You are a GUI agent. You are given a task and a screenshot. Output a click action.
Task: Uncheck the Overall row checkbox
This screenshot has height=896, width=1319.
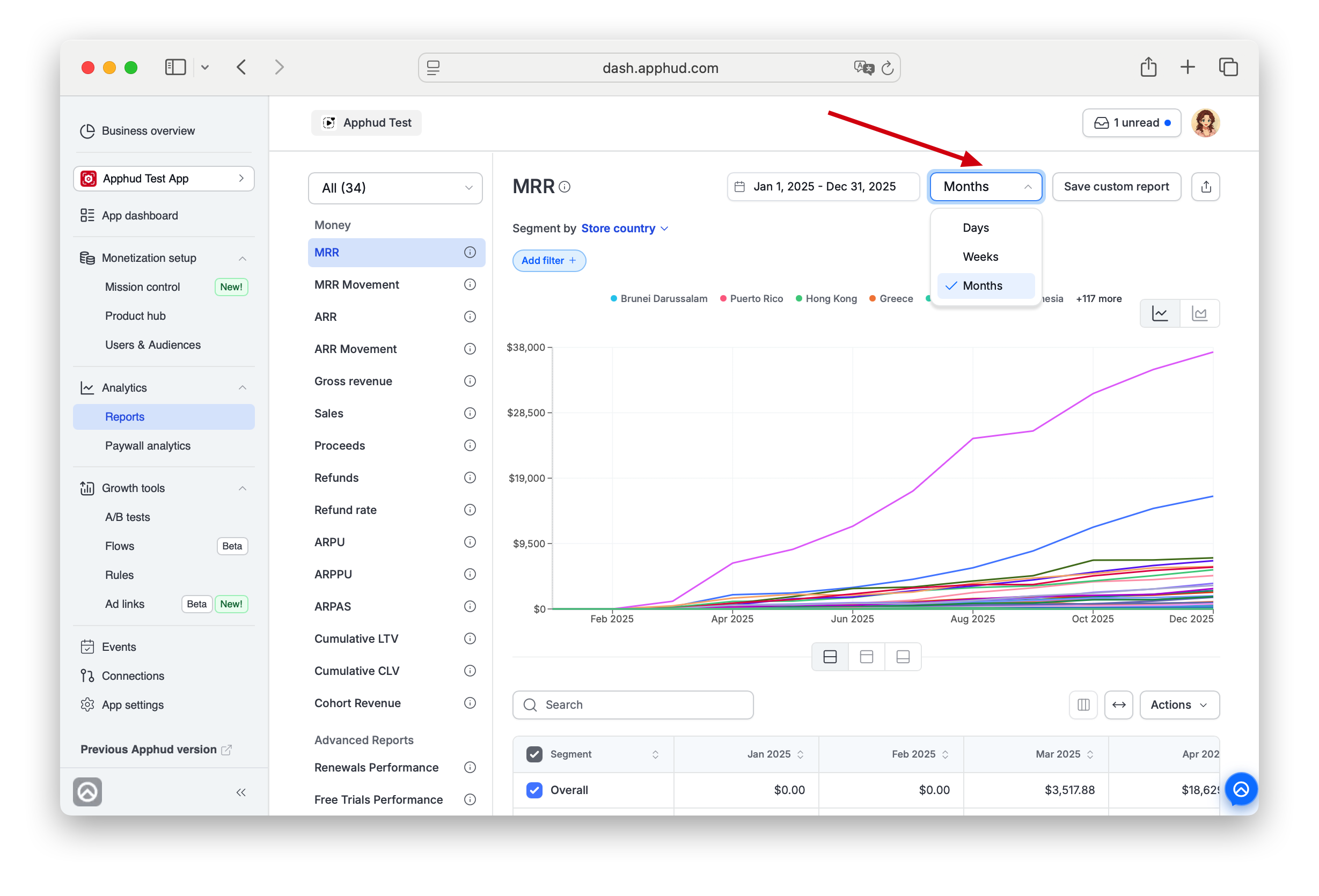533,790
